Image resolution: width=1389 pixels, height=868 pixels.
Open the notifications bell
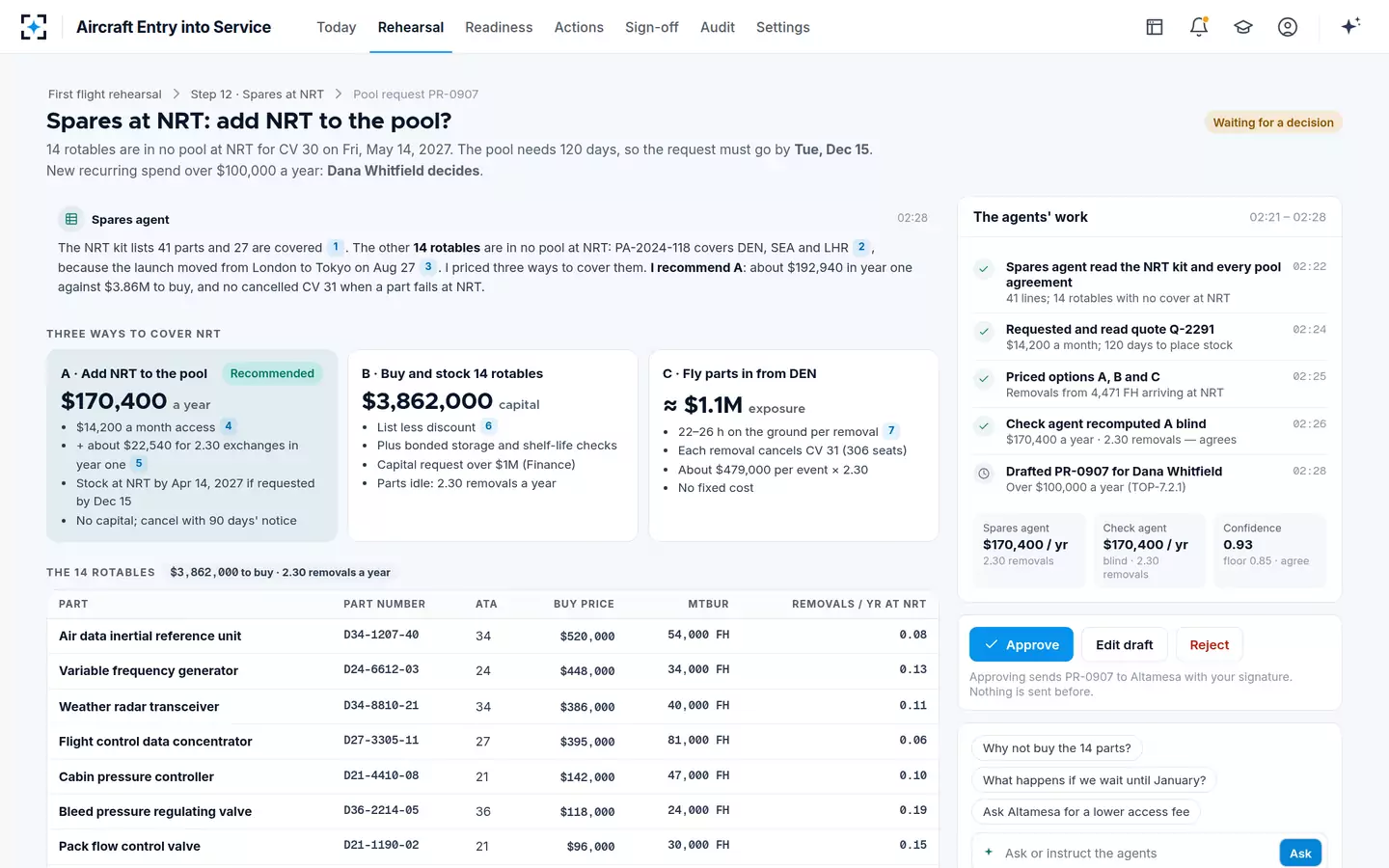tap(1199, 27)
